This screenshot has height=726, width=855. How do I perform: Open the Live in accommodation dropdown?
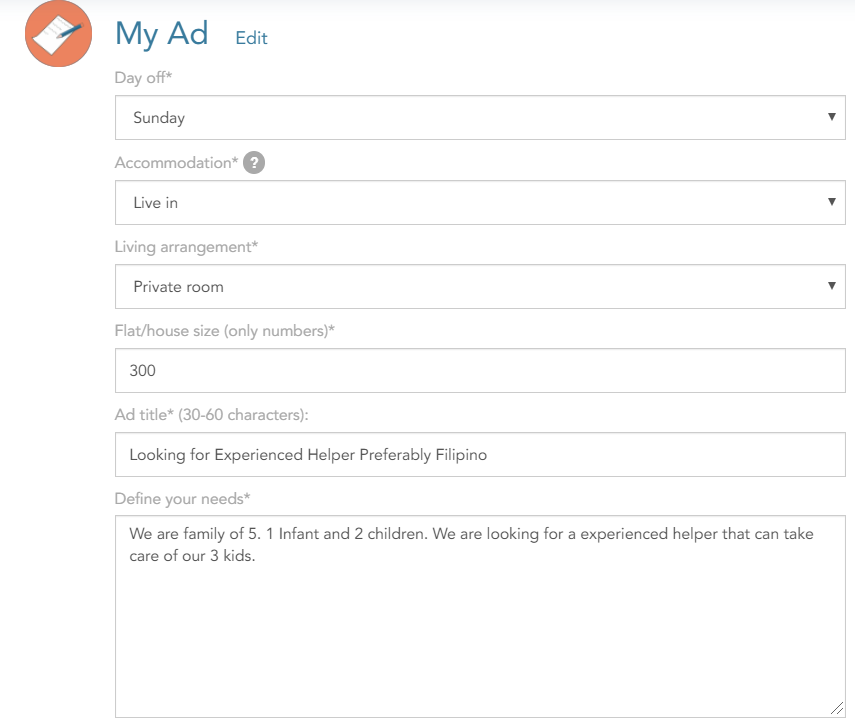click(x=480, y=202)
